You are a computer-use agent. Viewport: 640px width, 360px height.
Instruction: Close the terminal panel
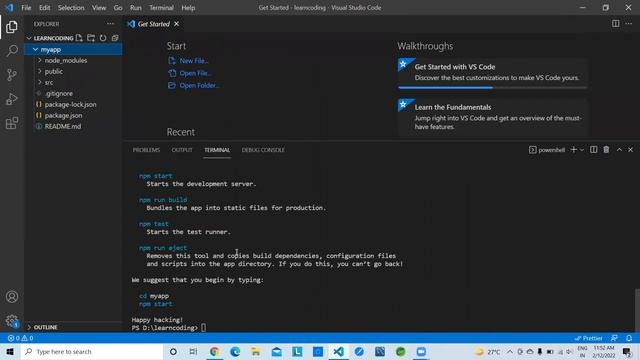click(x=631, y=150)
